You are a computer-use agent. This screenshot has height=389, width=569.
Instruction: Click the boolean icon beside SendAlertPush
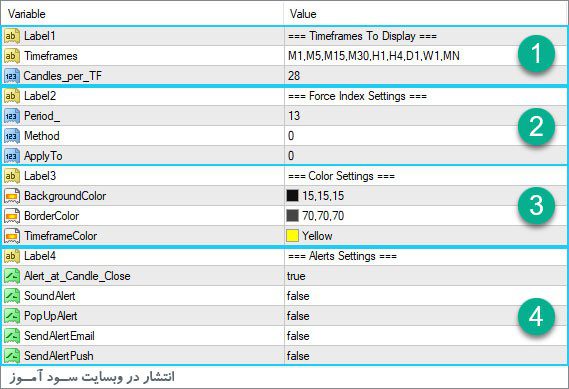point(12,356)
